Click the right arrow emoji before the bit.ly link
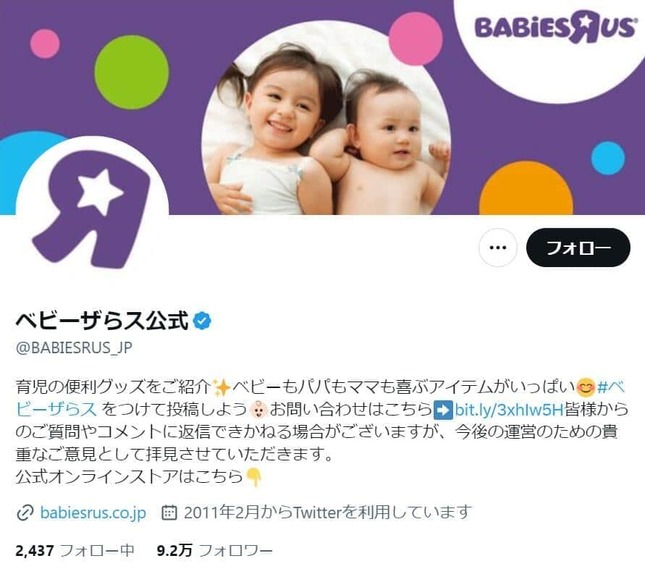 click(443, 410)
